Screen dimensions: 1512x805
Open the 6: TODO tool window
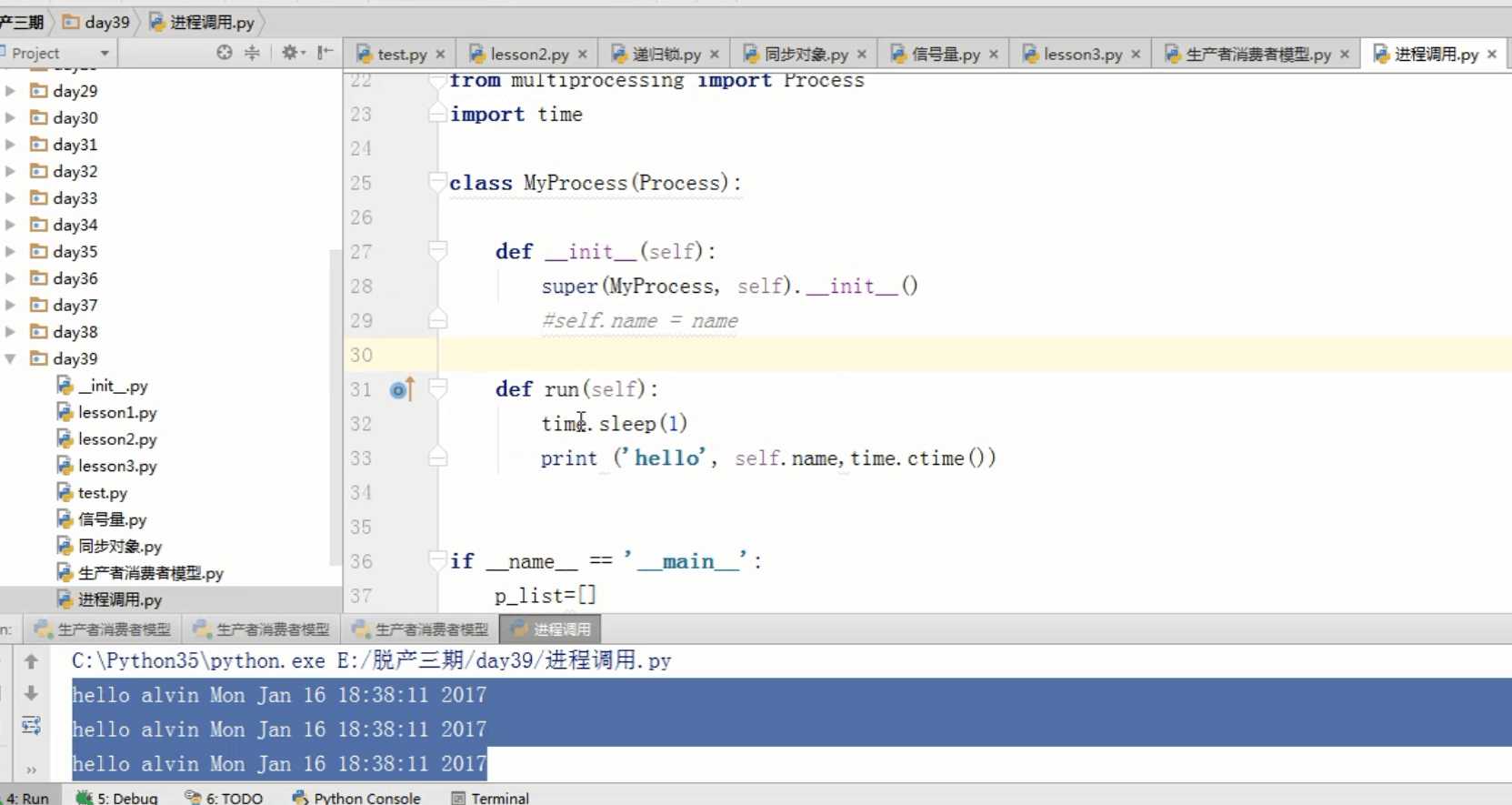225,798
